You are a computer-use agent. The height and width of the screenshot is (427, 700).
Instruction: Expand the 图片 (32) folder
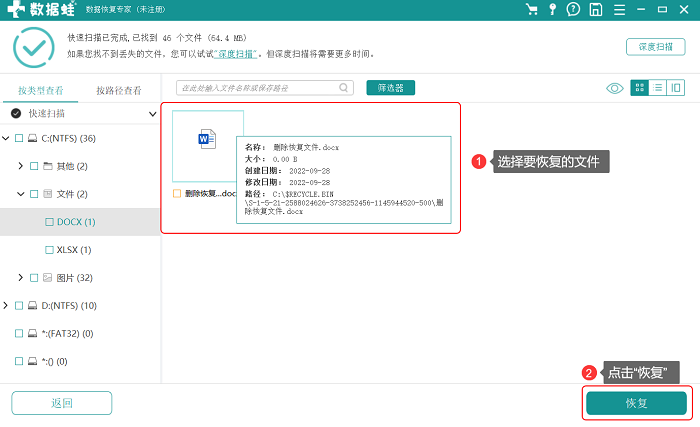[20, 277]
